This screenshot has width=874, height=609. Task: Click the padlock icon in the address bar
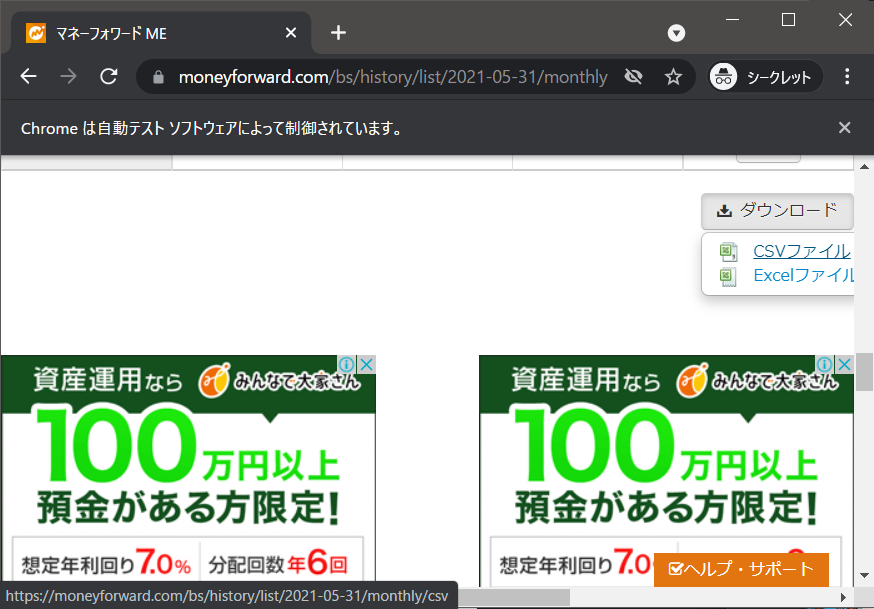157,76
